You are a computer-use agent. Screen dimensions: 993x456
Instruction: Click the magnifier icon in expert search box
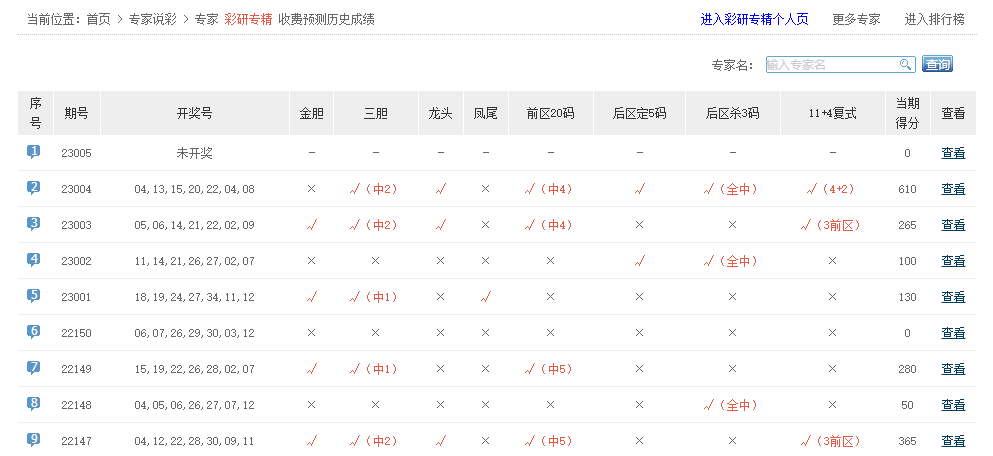(906, 65)
